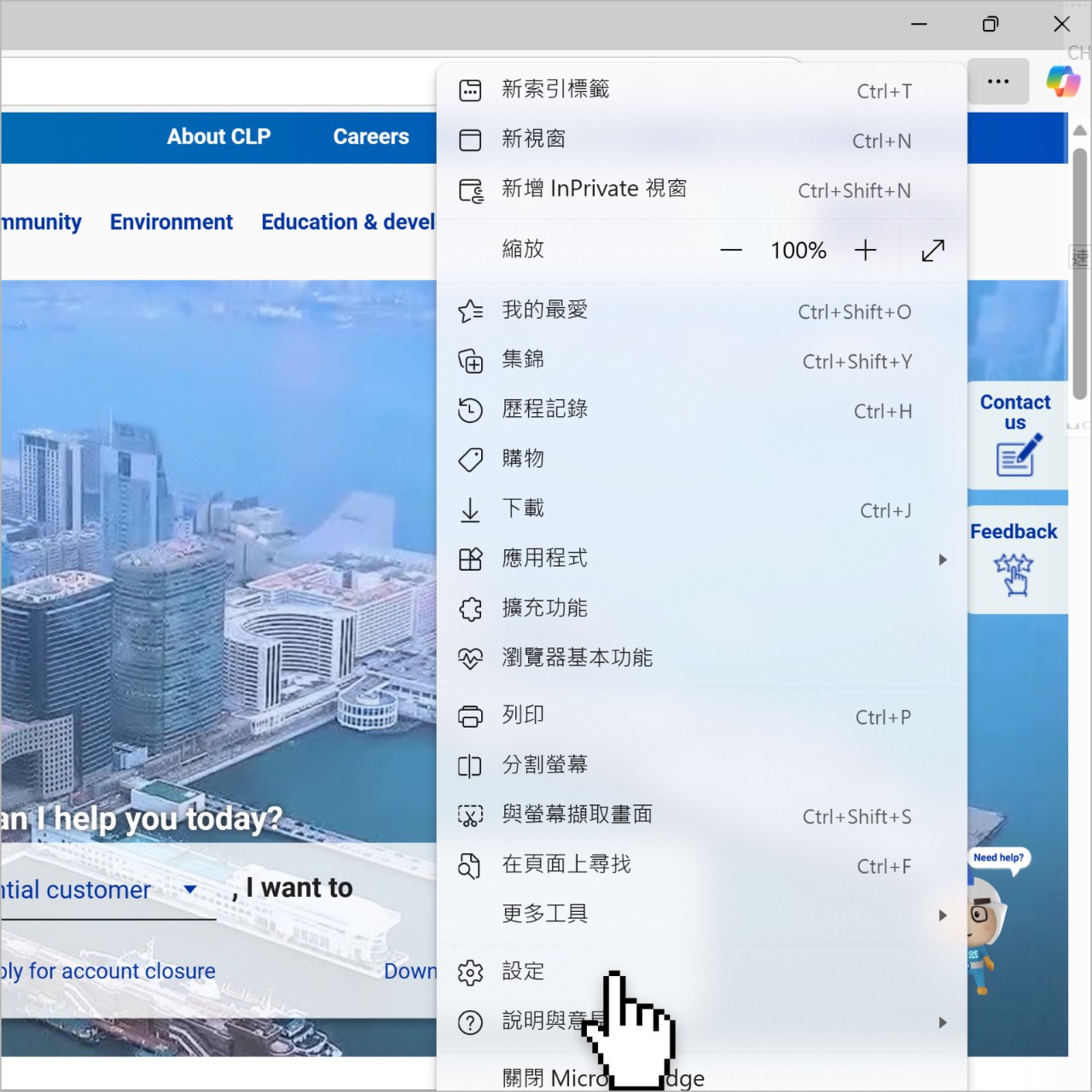Select 分割螢幕 menu item

point(701,766)
